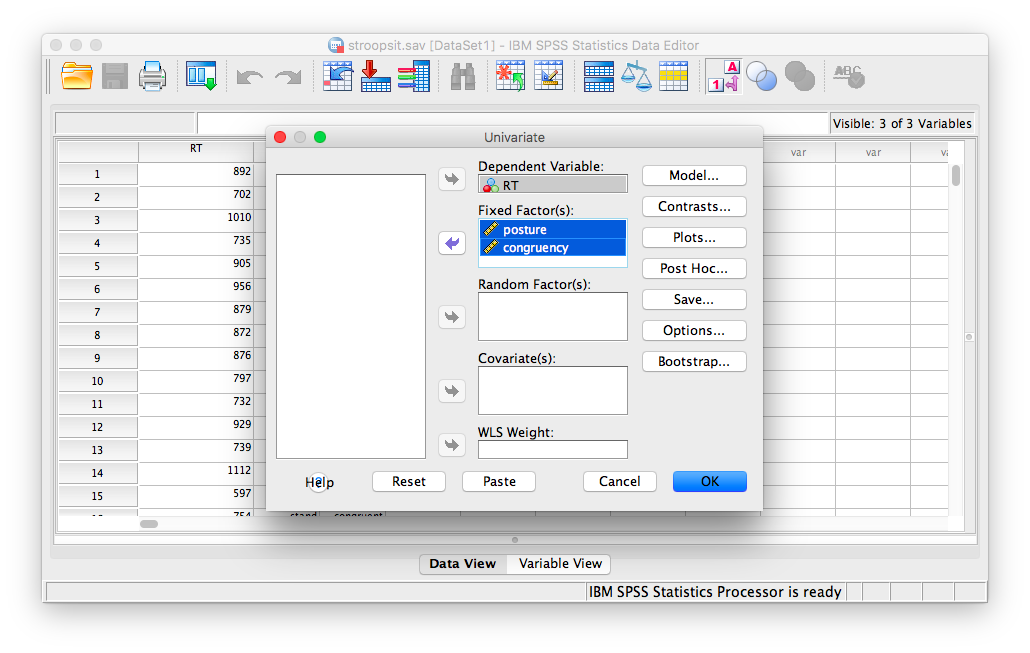The width and height of the screenshot is (1030, 653).
Task: Move variable to WLS Weight arrow
Action: 452,445
